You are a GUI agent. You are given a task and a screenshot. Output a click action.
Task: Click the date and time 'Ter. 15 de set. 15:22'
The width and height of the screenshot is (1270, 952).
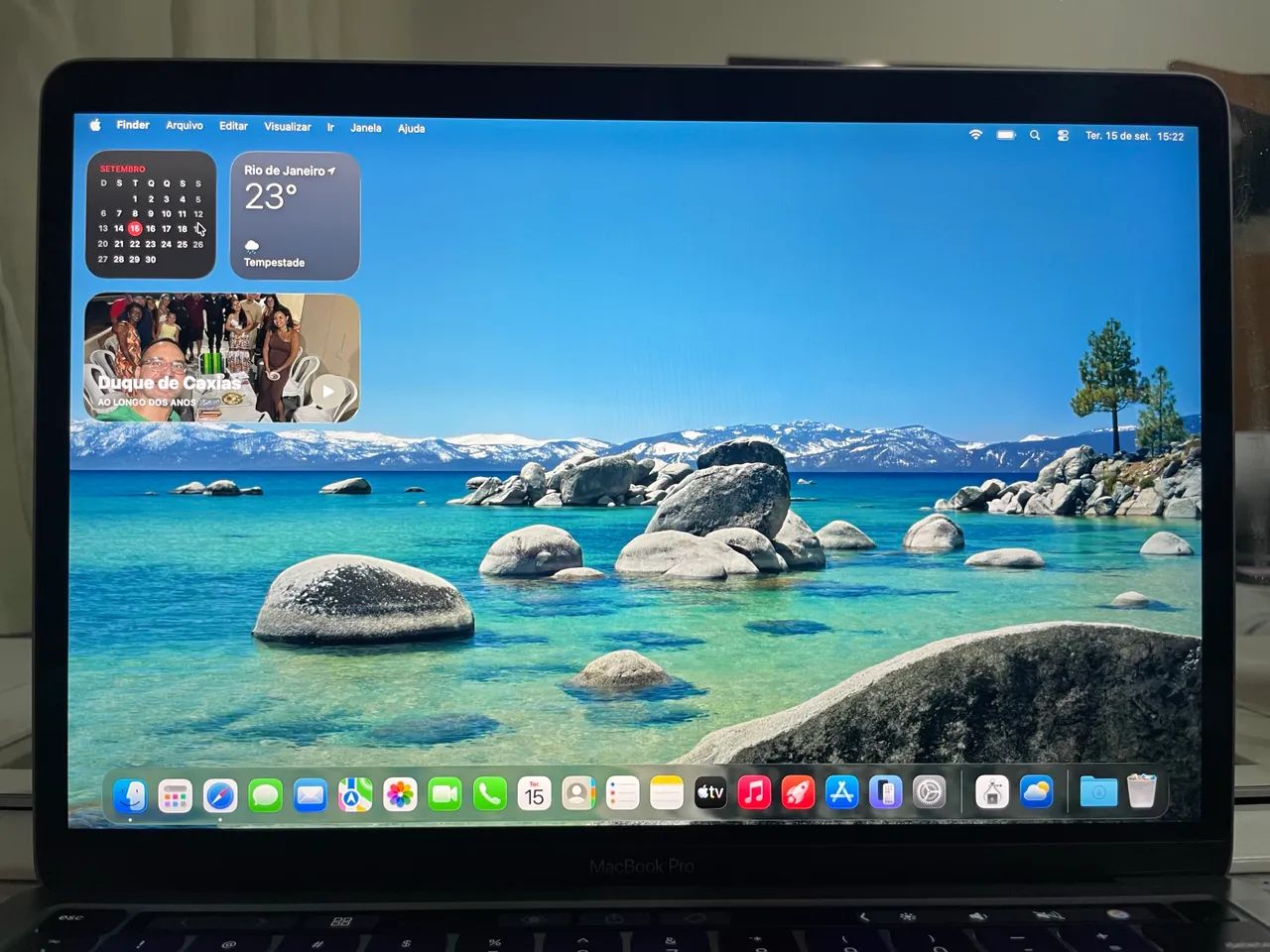pyautogui.click(x=1134, y=136)
